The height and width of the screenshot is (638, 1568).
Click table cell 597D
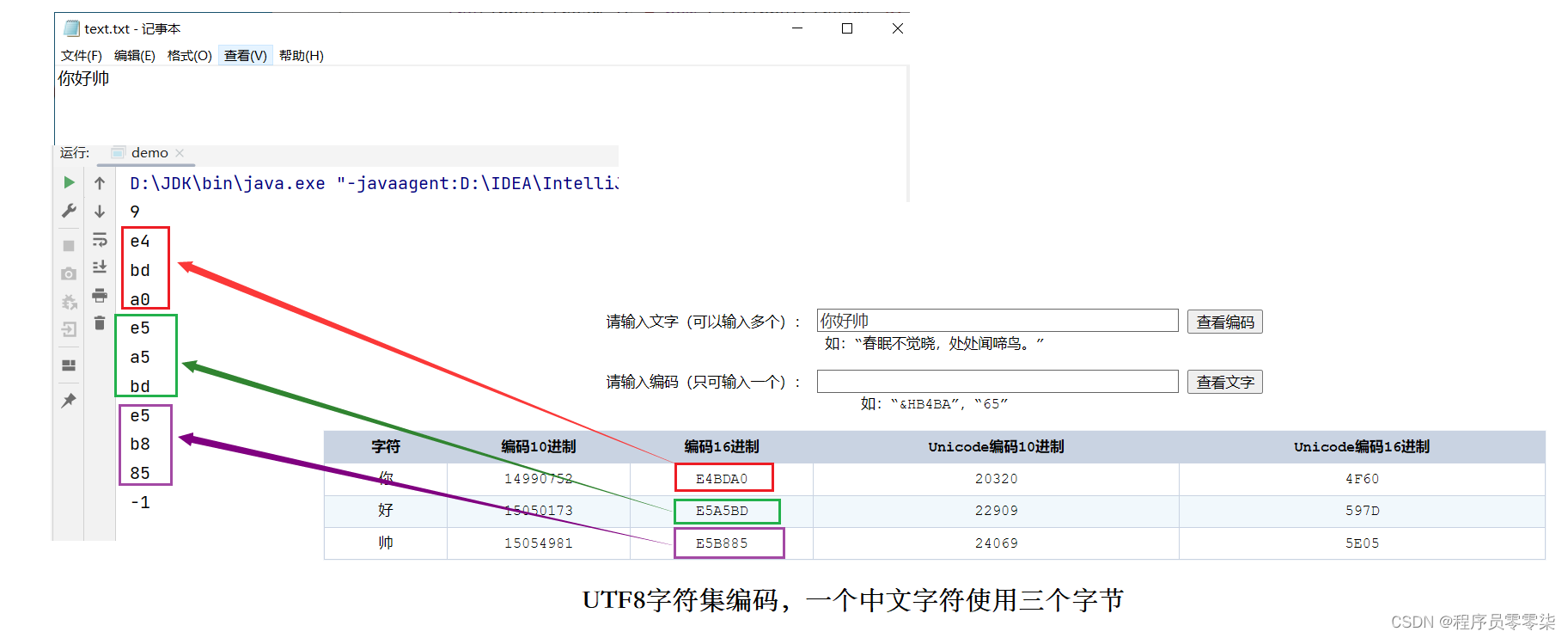click(1363, 511)
